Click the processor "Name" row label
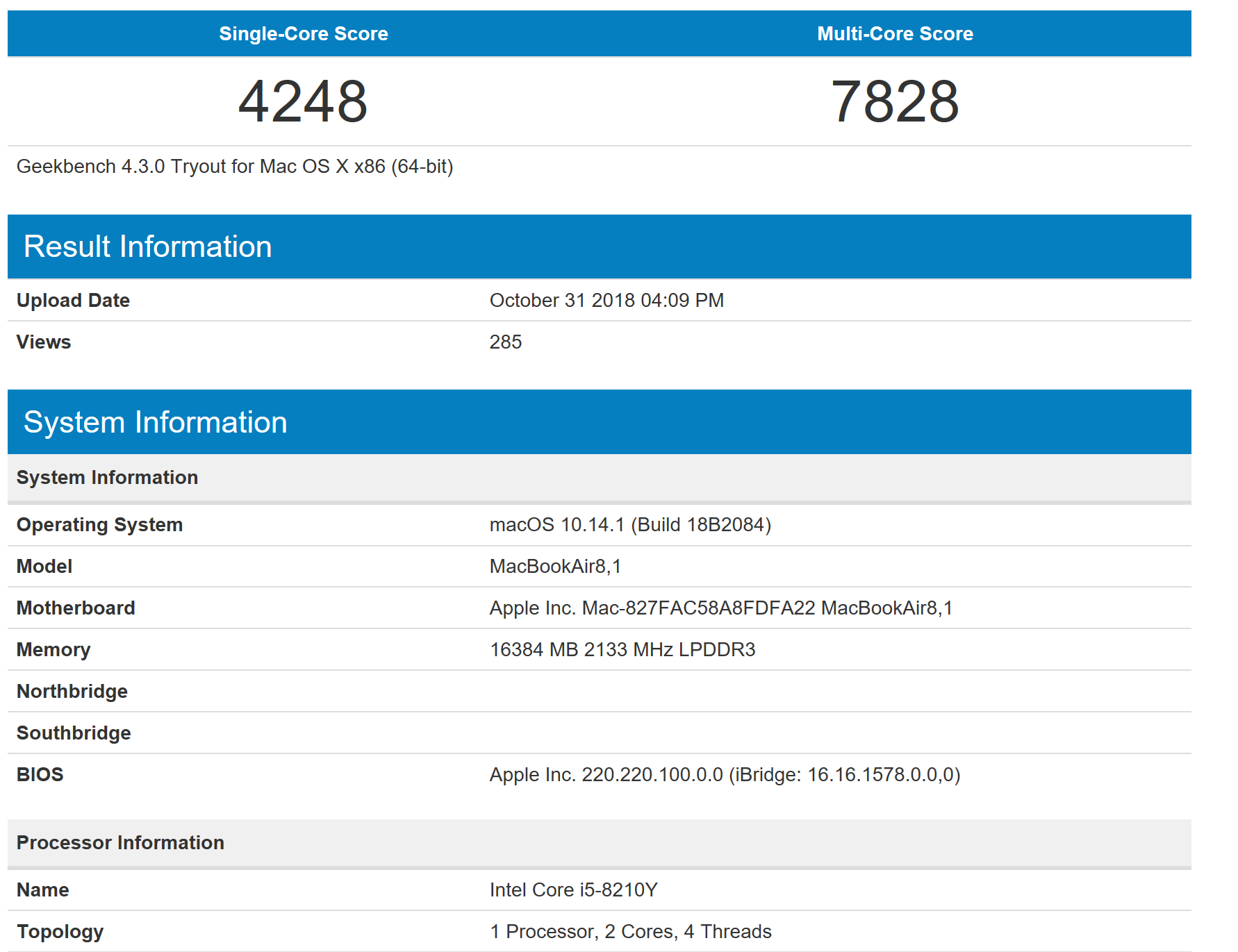 point(43,890)
